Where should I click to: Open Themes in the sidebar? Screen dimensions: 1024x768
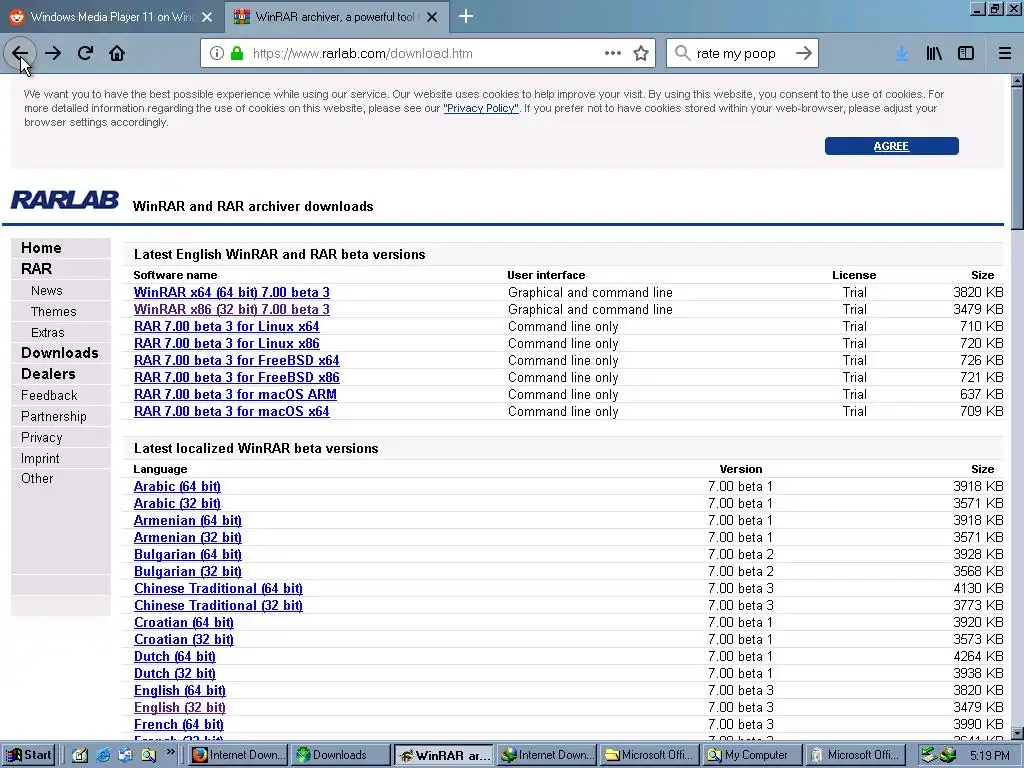tap(54, 312)
